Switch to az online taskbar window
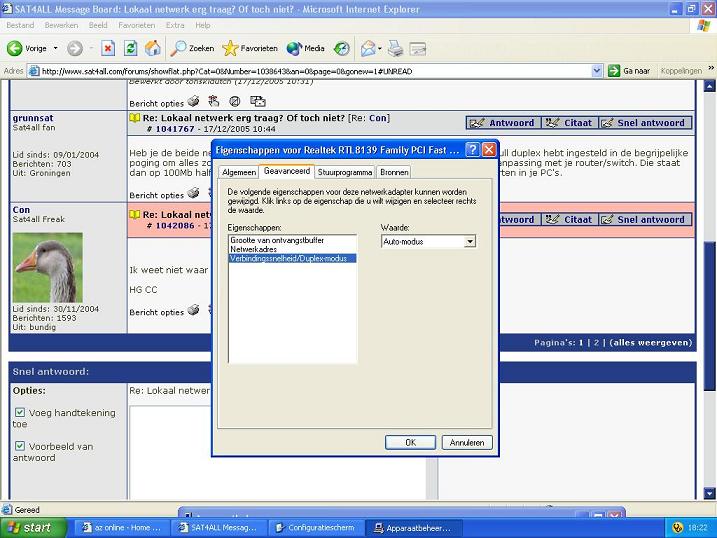 [122, 528]
